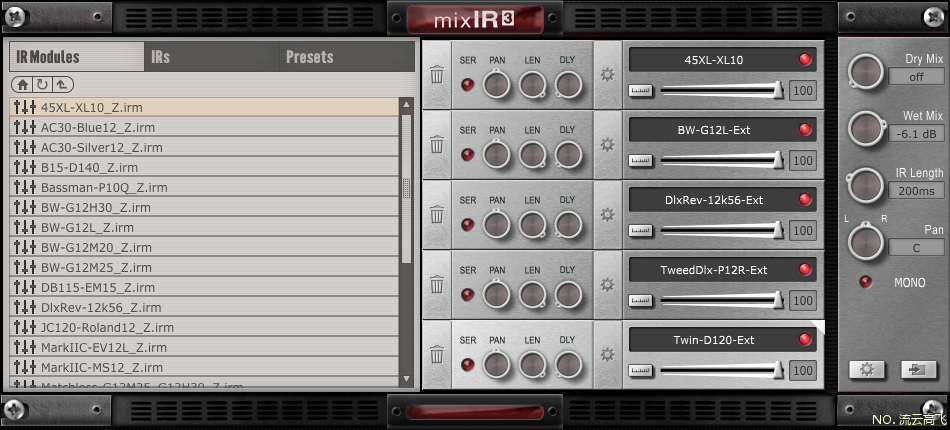Open gear settings for TweedDlx-P12R-Ext module
This screenshot has height=430, width=950.
tap(608, 285)
